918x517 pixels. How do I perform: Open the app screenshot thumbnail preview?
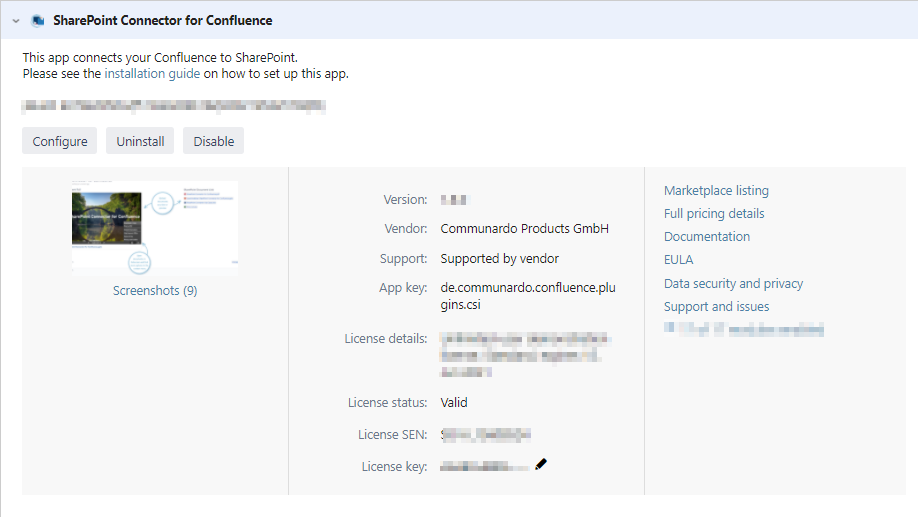[x=155, y=227]
